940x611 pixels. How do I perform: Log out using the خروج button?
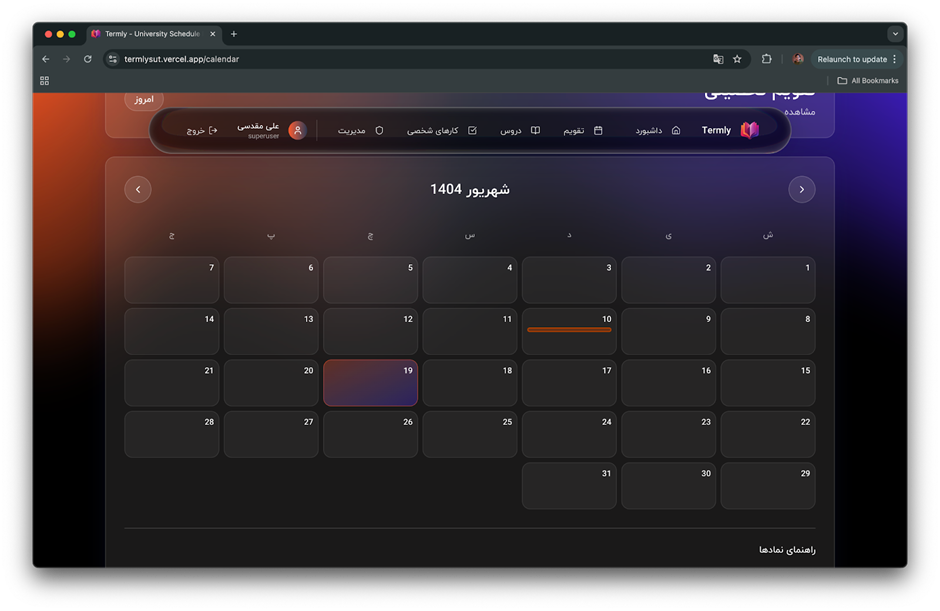(201, 130)
